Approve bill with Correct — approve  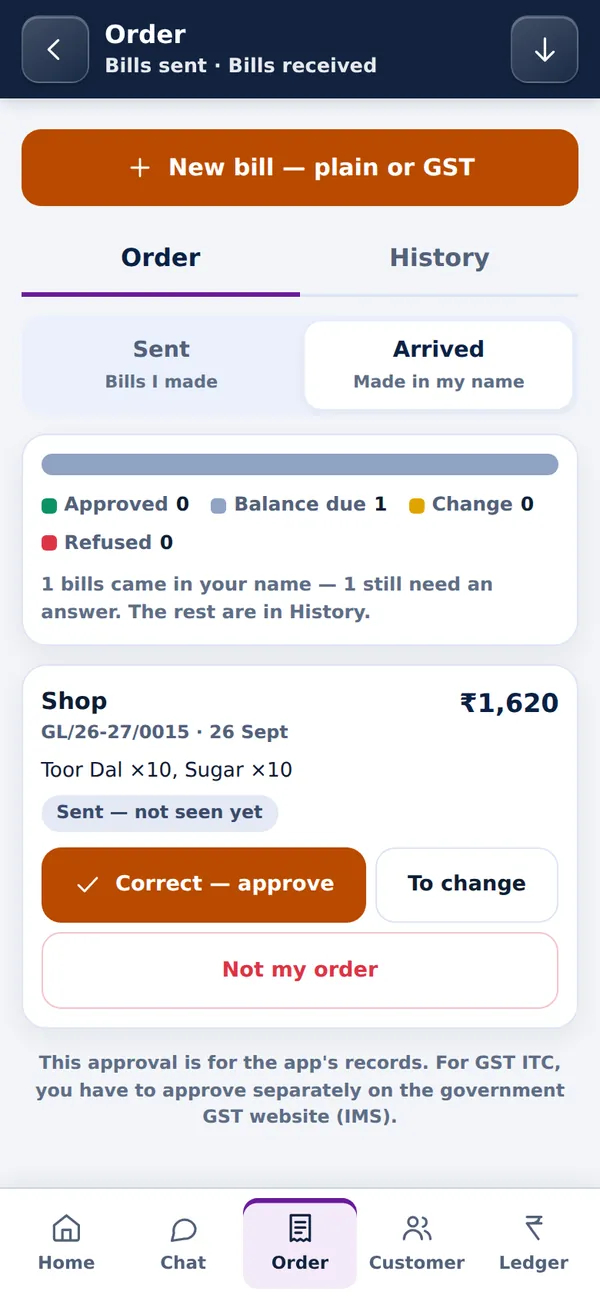(x=204, y=884)
